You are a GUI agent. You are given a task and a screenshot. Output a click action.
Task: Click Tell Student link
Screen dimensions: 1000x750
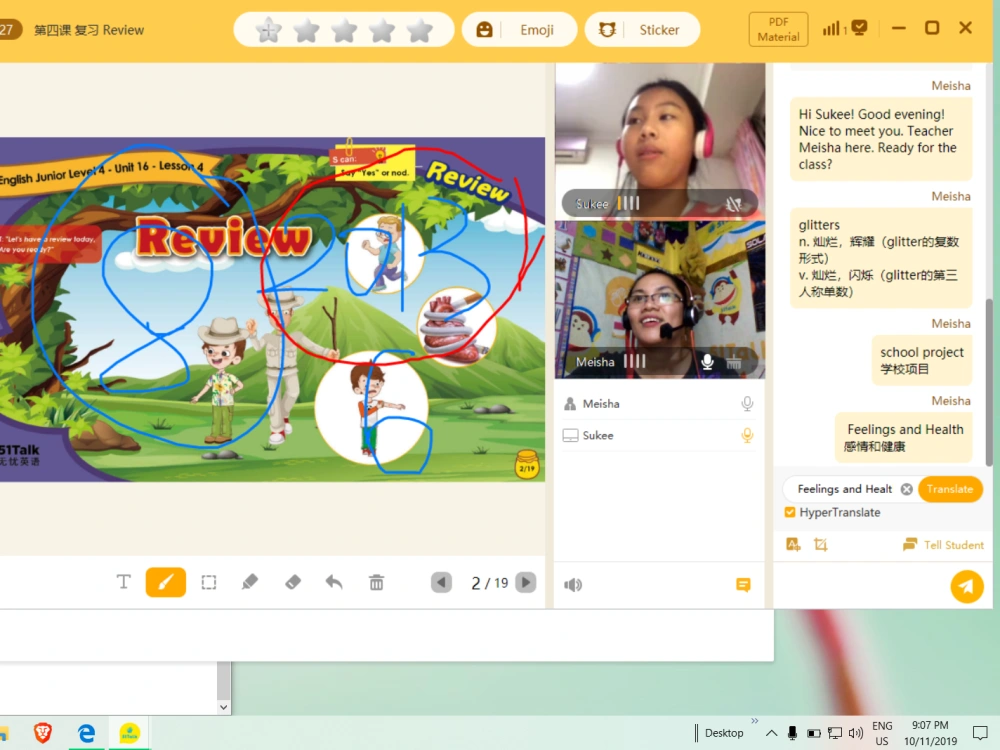point(943,545)
